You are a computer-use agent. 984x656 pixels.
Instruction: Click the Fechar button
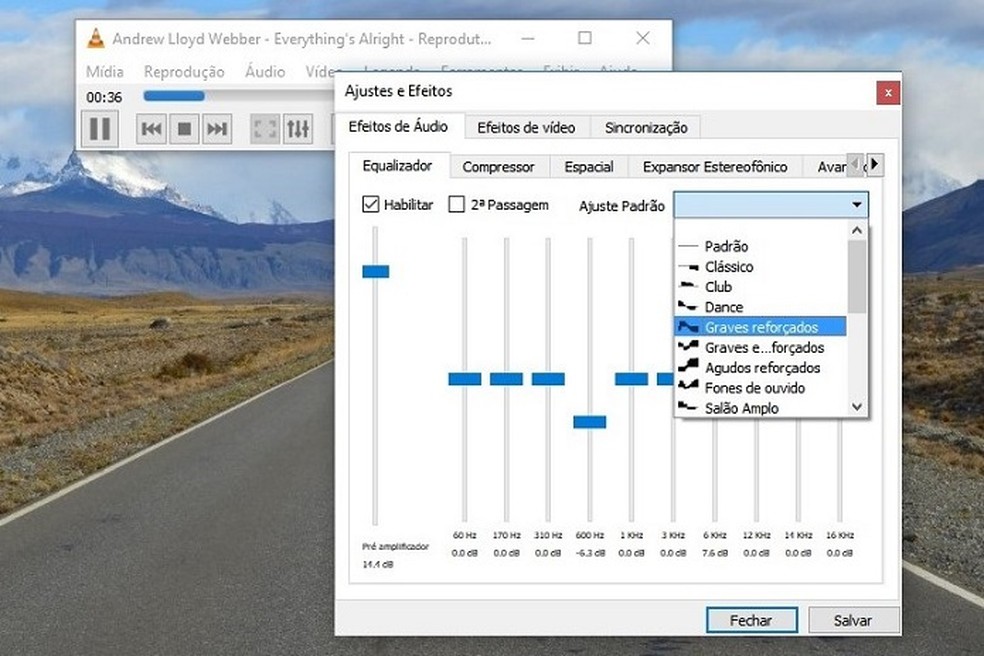click(x=752, y=620)
